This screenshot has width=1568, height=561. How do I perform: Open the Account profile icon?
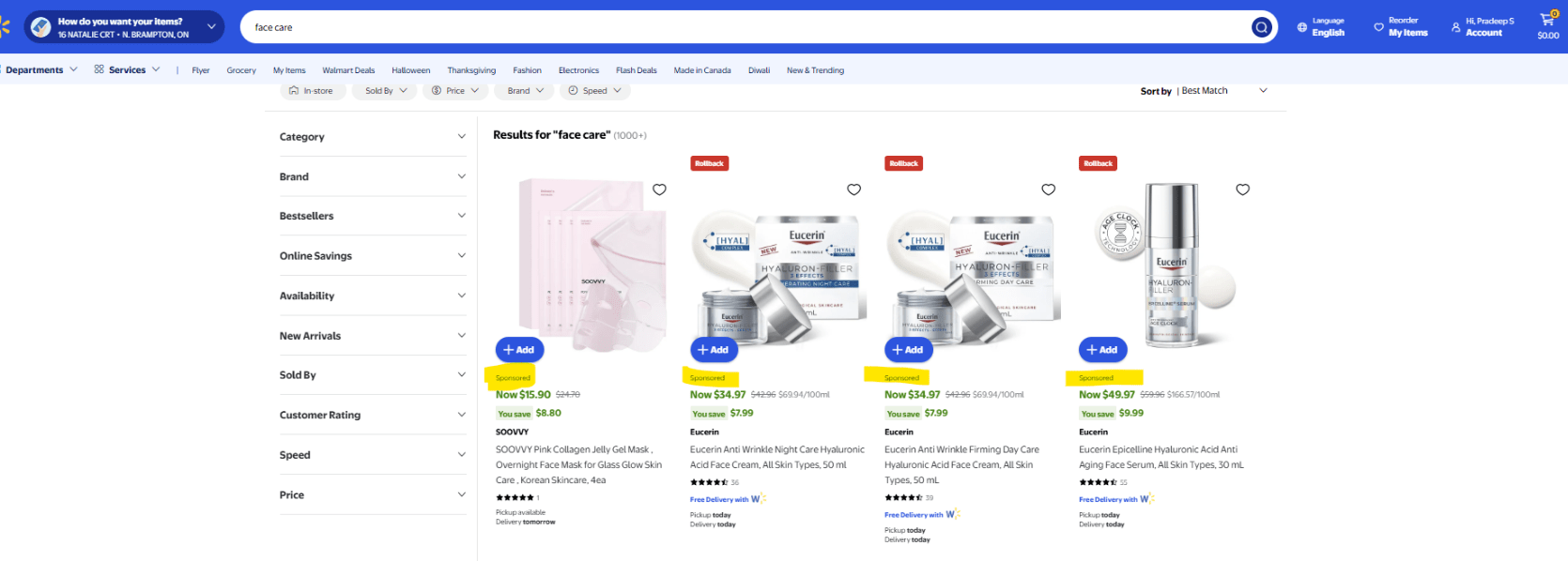point(1456,27)
